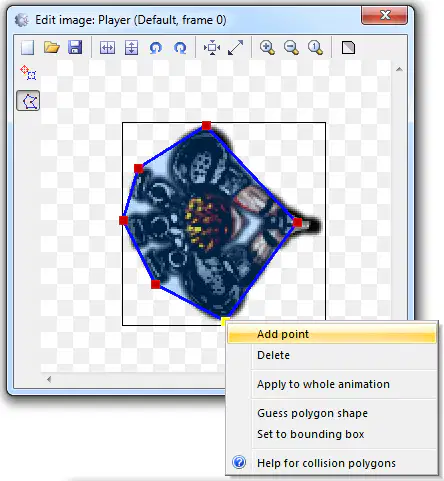Rotate image counter-clockwise
The width and height of the screenshot is (444, 481).
(x=155, y=48)
